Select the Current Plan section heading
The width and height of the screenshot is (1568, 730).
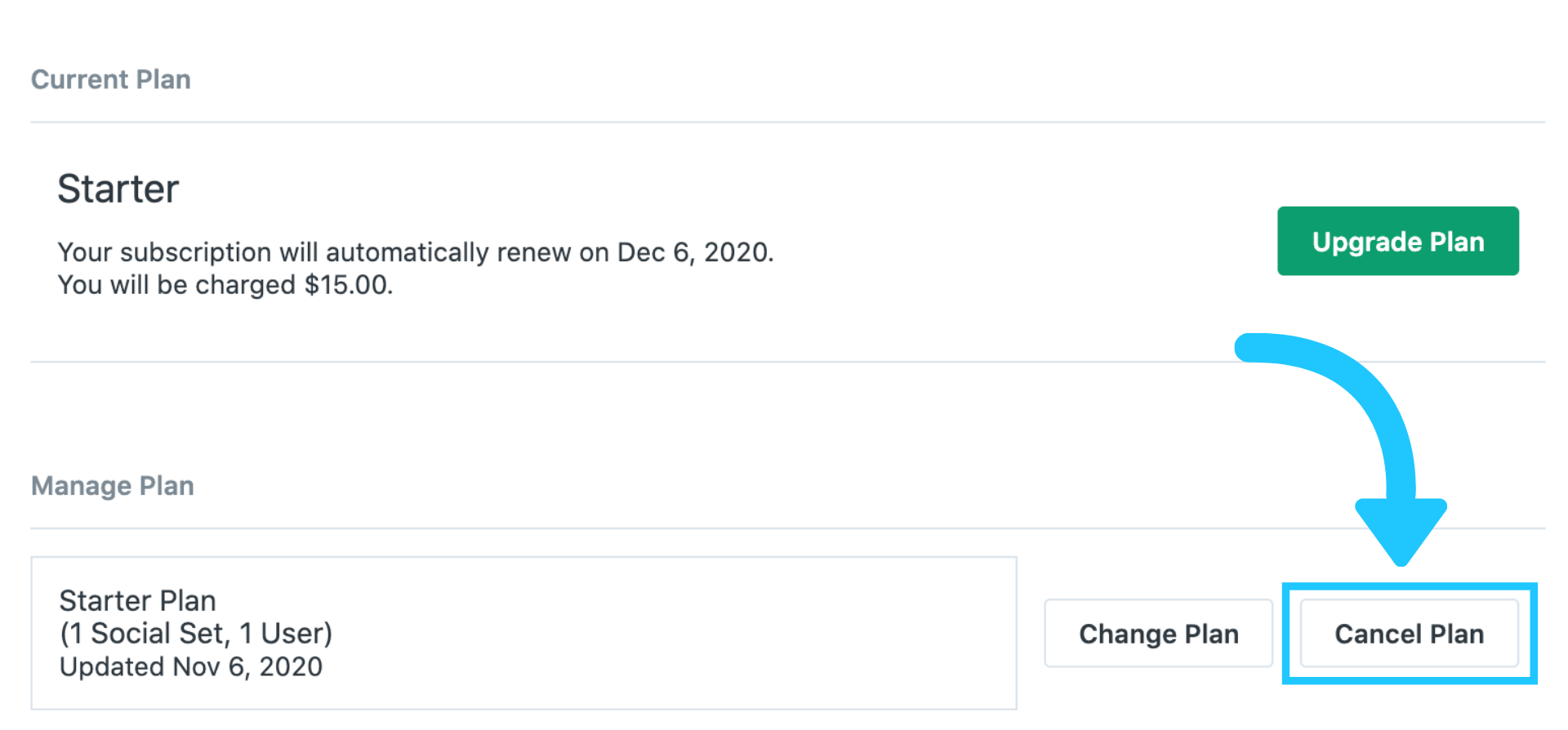(111, 80)
